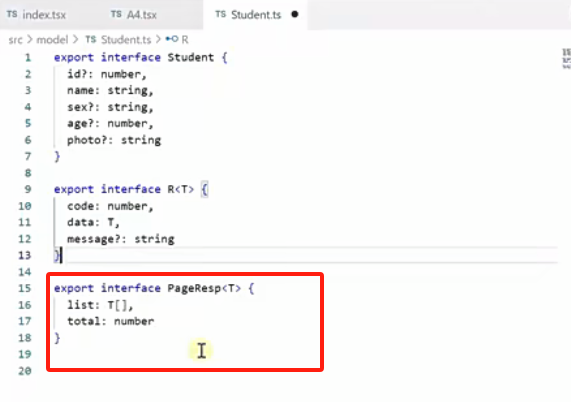Click the 'export' keyword on line 1
Screen dimensions: 571x402
pyautogui.click(x=74, y=58)
